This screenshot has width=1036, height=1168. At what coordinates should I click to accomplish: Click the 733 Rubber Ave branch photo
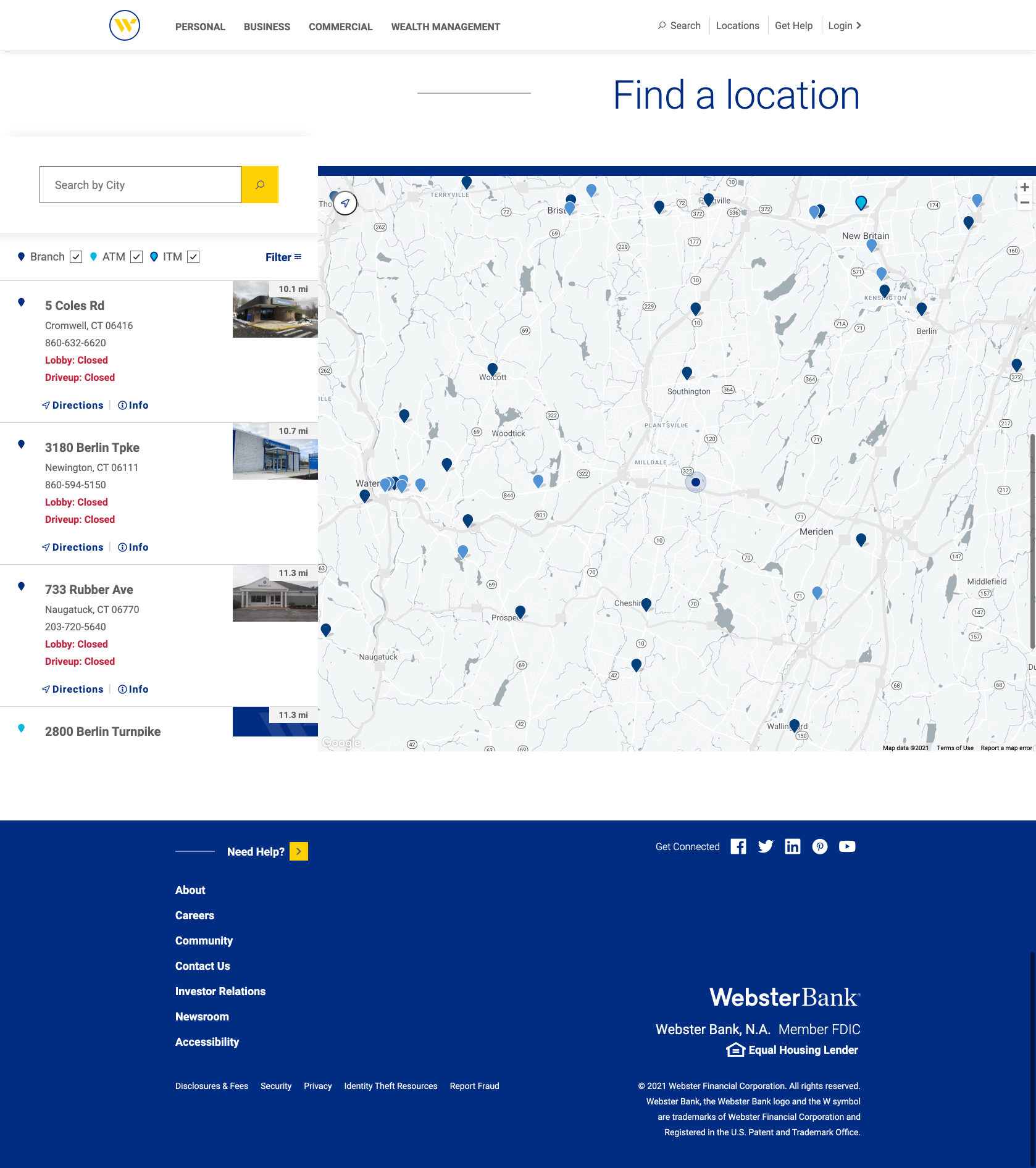pyautogui.click(x=275, y=593)
